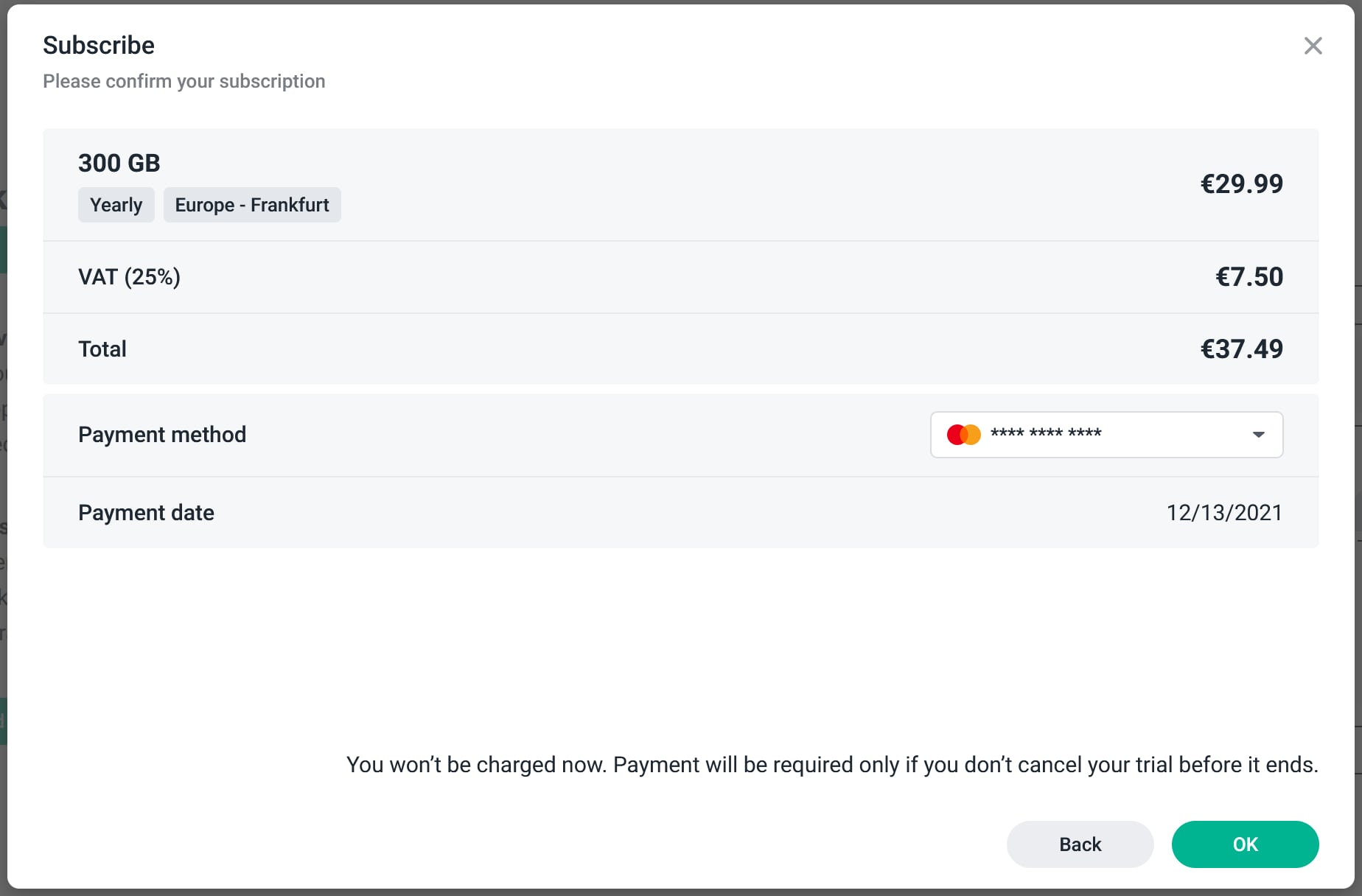Go back using the Back button
1362x896 pixels.
pos(1080,844)
